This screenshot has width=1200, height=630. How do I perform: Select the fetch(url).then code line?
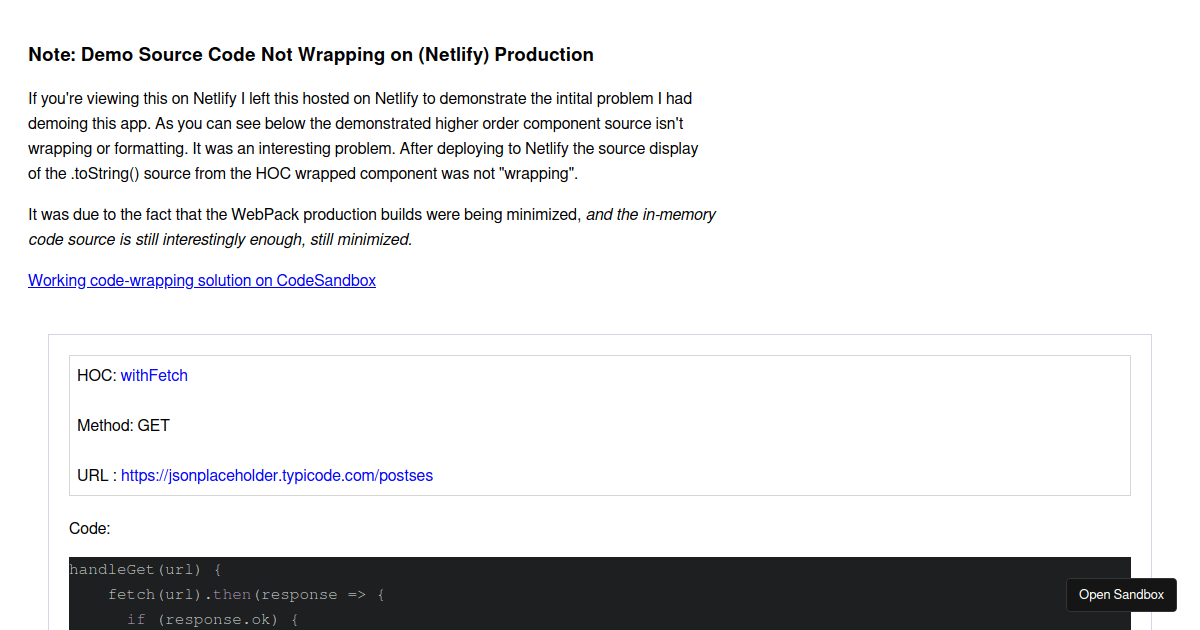(243, 594)
